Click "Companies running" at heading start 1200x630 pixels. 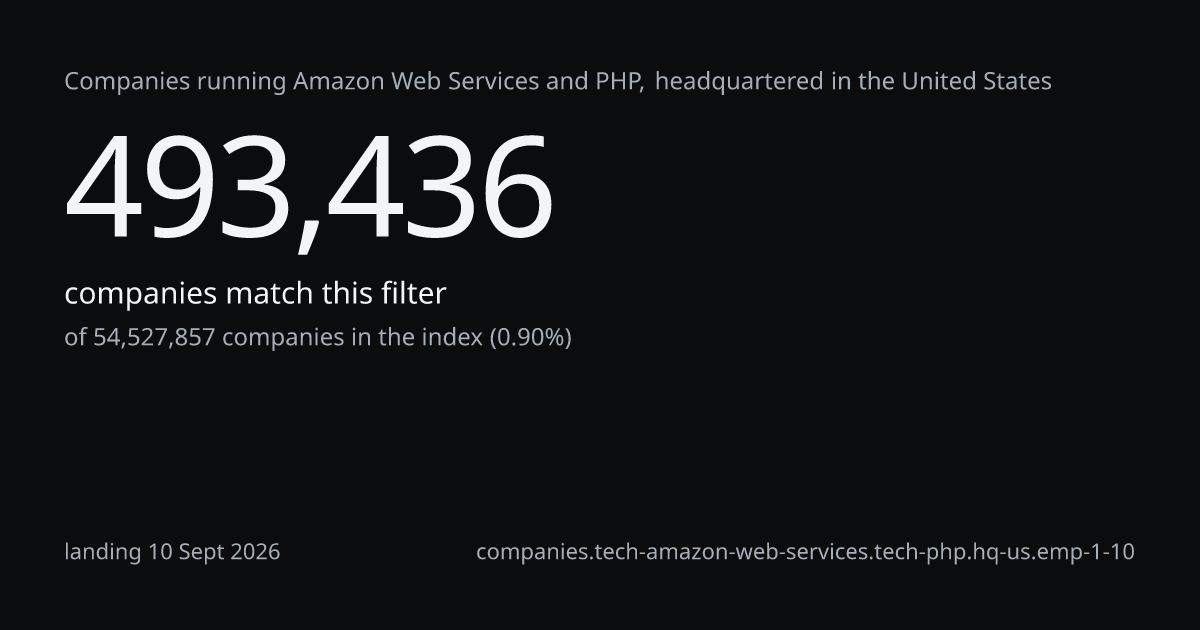click(x=176, y=82)
